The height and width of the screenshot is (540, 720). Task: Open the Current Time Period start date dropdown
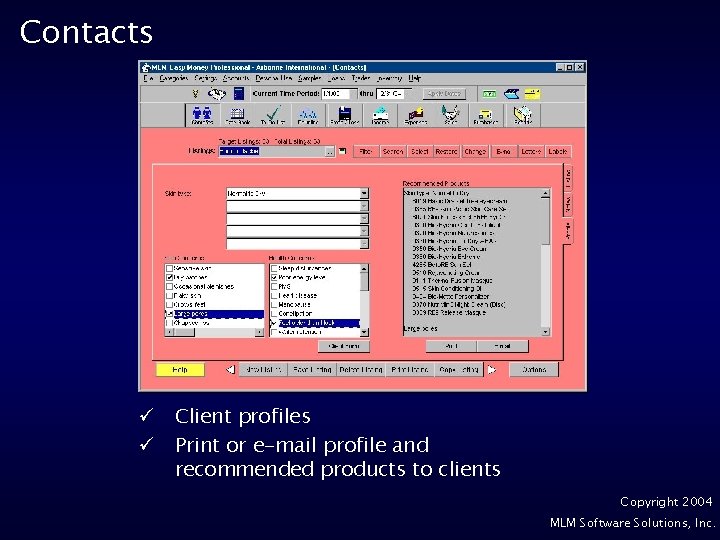click(x=353, y=94)
